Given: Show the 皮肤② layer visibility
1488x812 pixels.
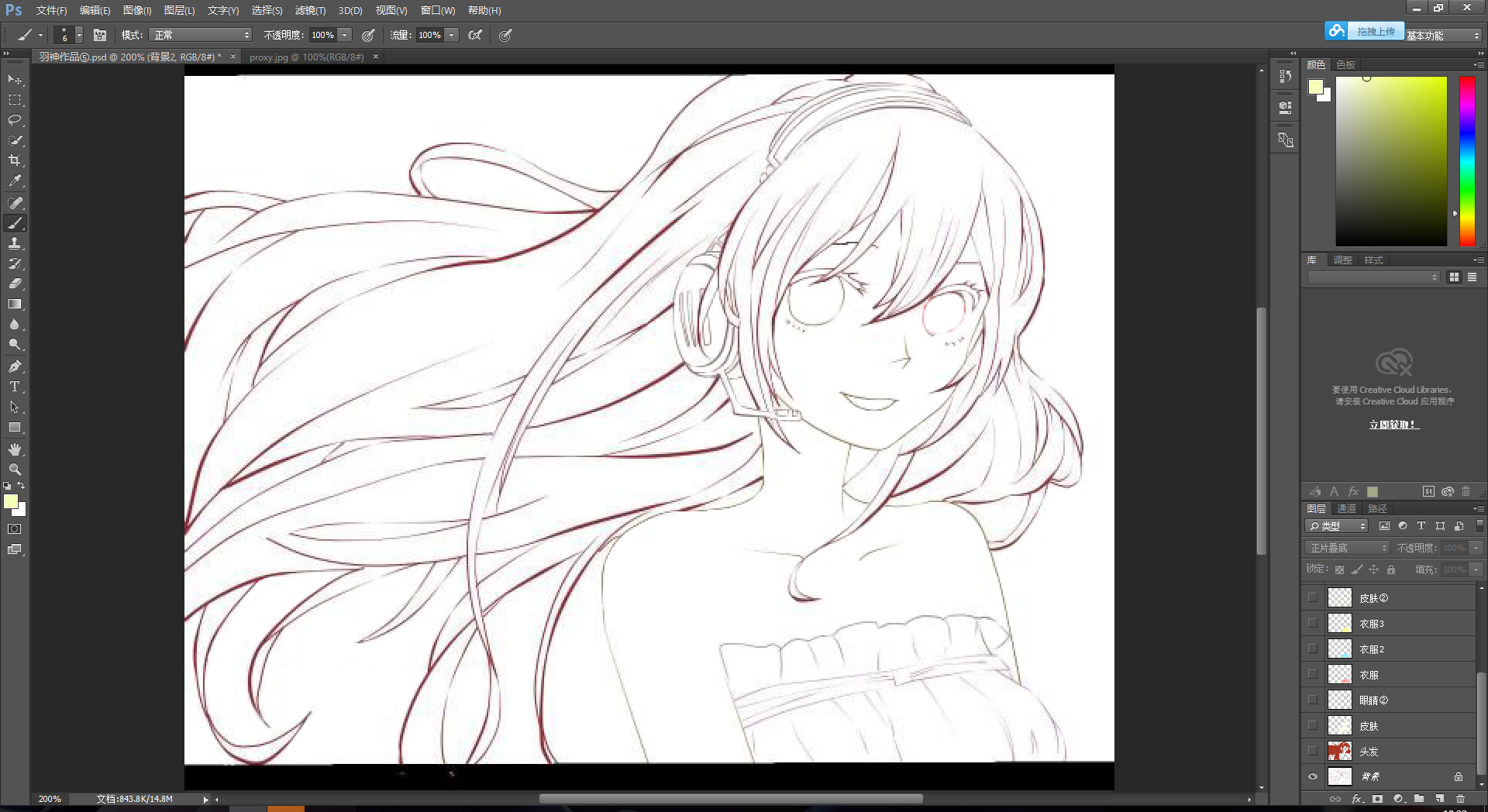Looking at the screenshot, I should click(1312, 597).
